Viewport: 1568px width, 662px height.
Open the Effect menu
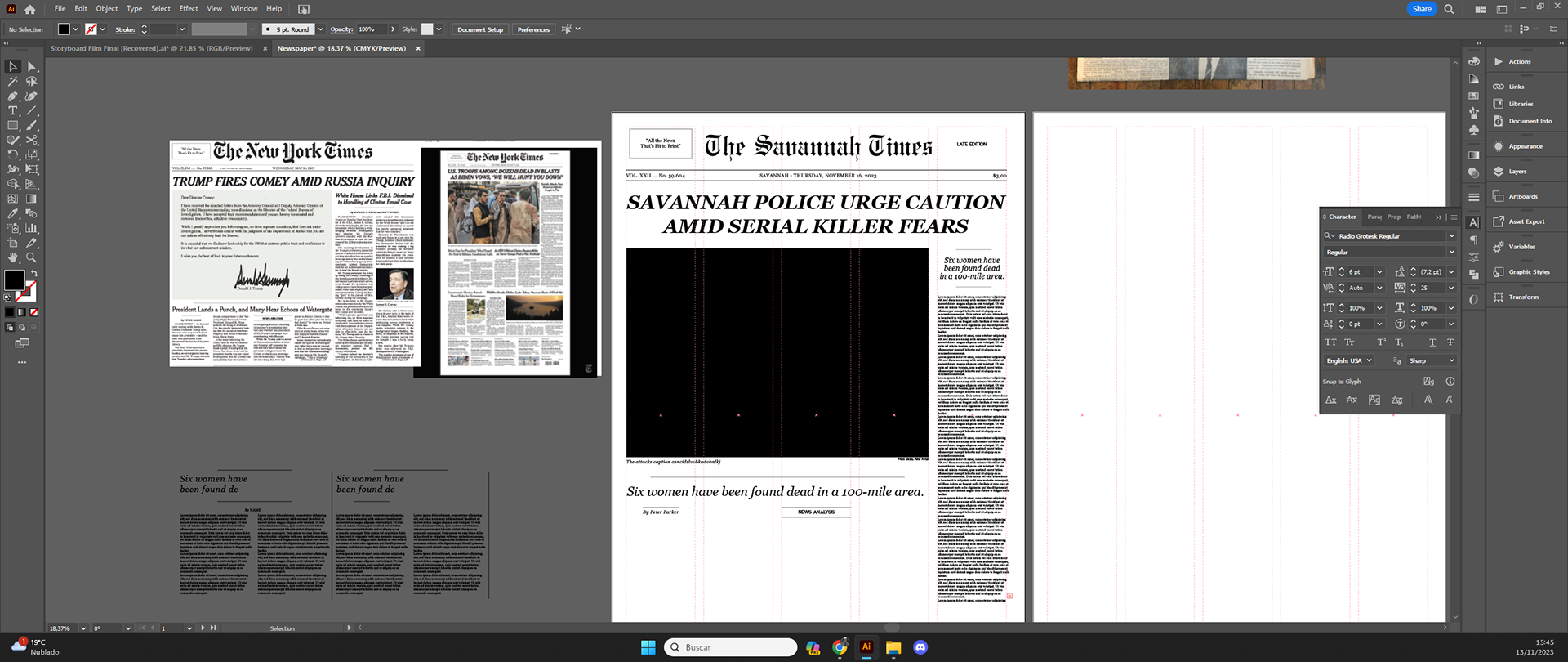pyautogui.click(x=189, y=9)
